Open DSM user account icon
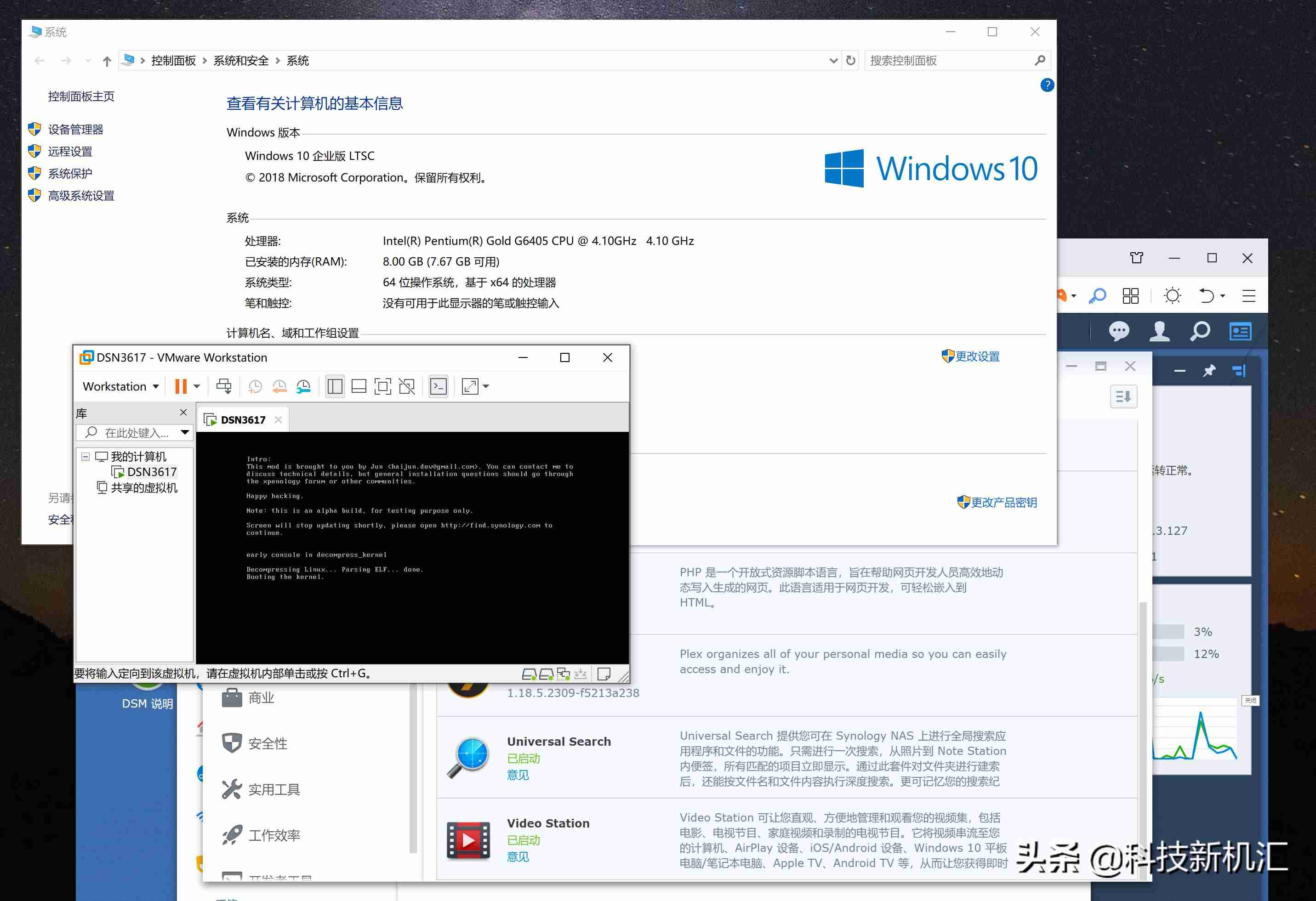This screenshot has height=901, width=1316. point(1159,332)
